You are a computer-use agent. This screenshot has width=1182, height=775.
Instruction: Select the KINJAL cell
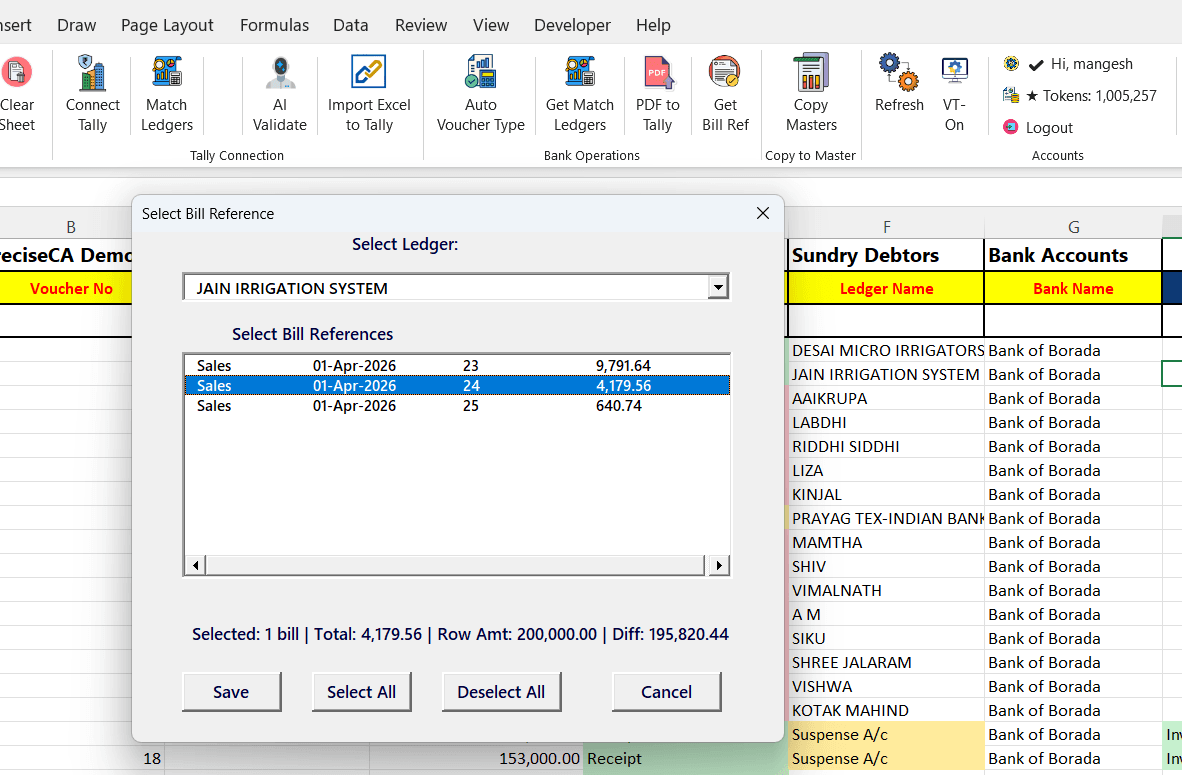pyautogui.click(x=886, y=495)
